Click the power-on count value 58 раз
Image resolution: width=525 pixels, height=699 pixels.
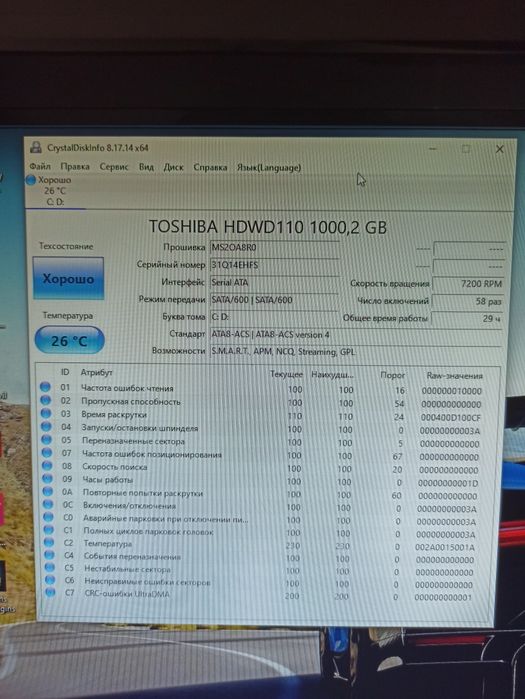(468, 301)
